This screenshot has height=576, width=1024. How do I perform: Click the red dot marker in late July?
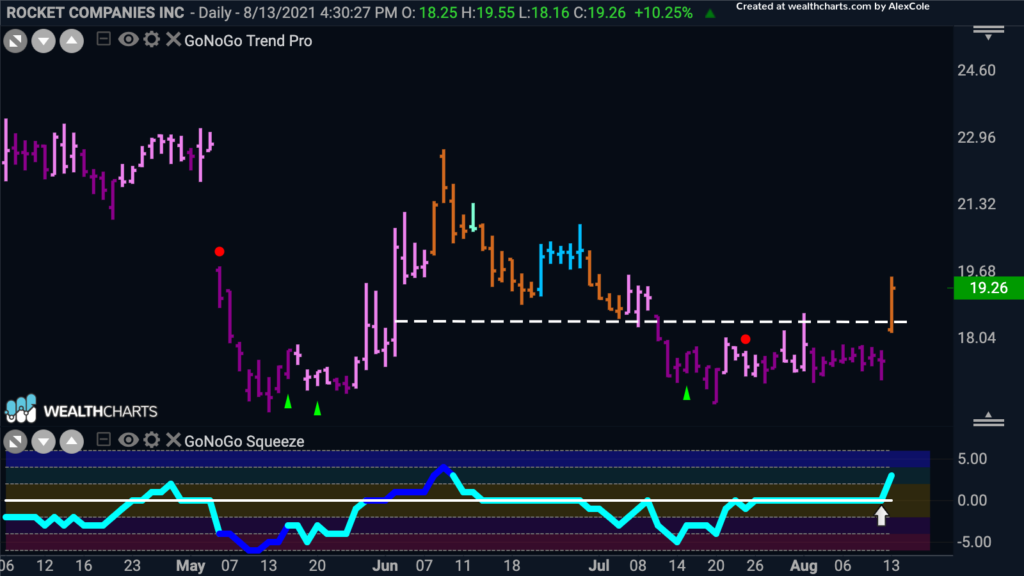point(745,339)
